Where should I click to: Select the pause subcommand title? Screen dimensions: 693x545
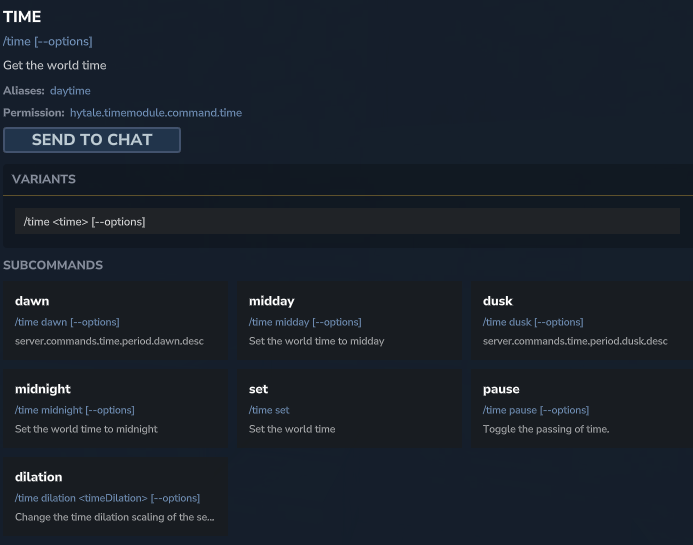[x=501, y=389]
